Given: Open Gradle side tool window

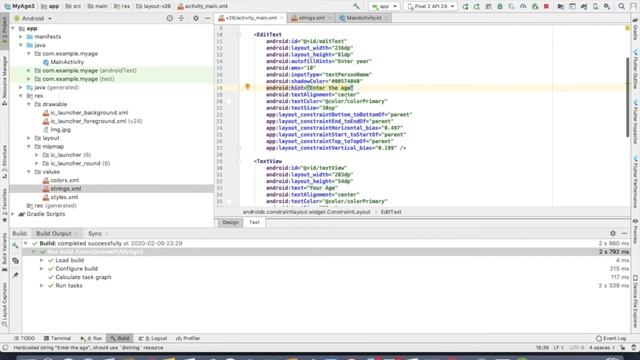Looking at the screenshot, I should (636, 30).
